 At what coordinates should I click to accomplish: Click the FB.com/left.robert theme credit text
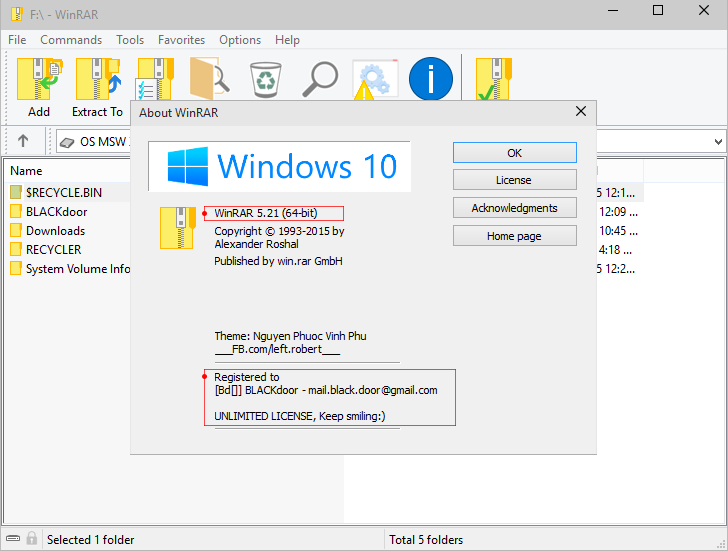277,349
